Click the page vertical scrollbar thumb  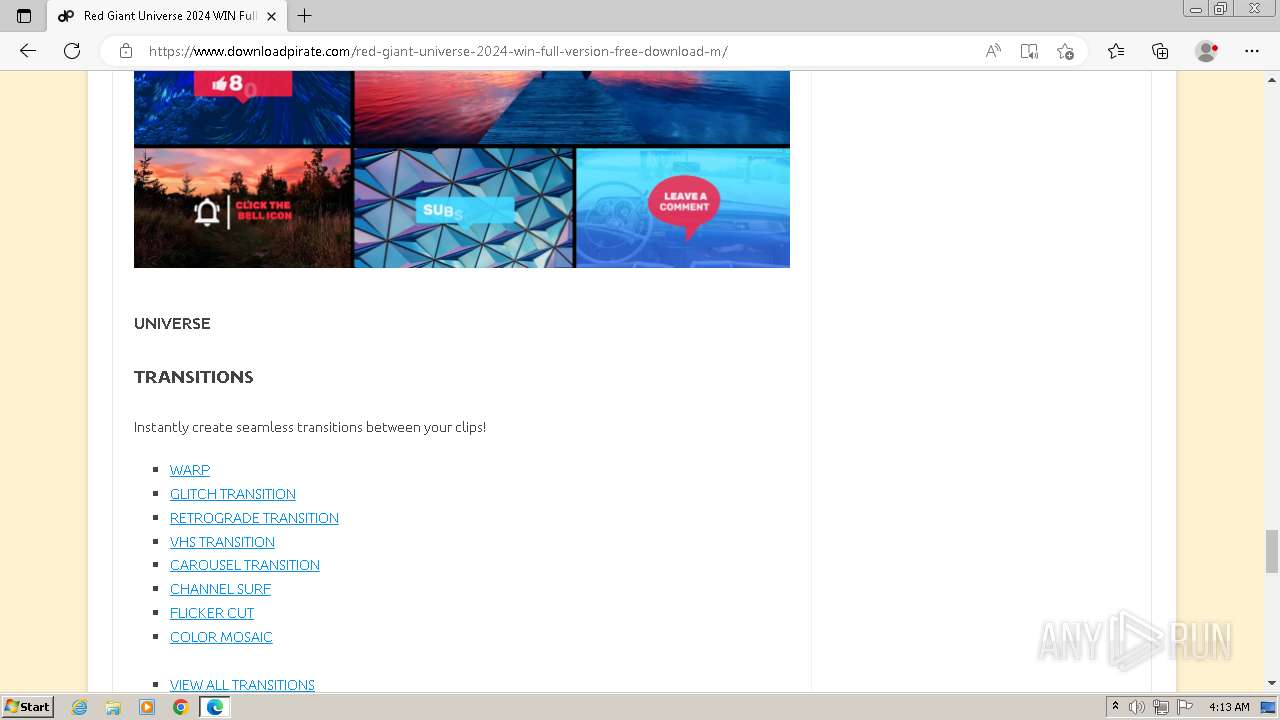click(x=1272, y=551)
